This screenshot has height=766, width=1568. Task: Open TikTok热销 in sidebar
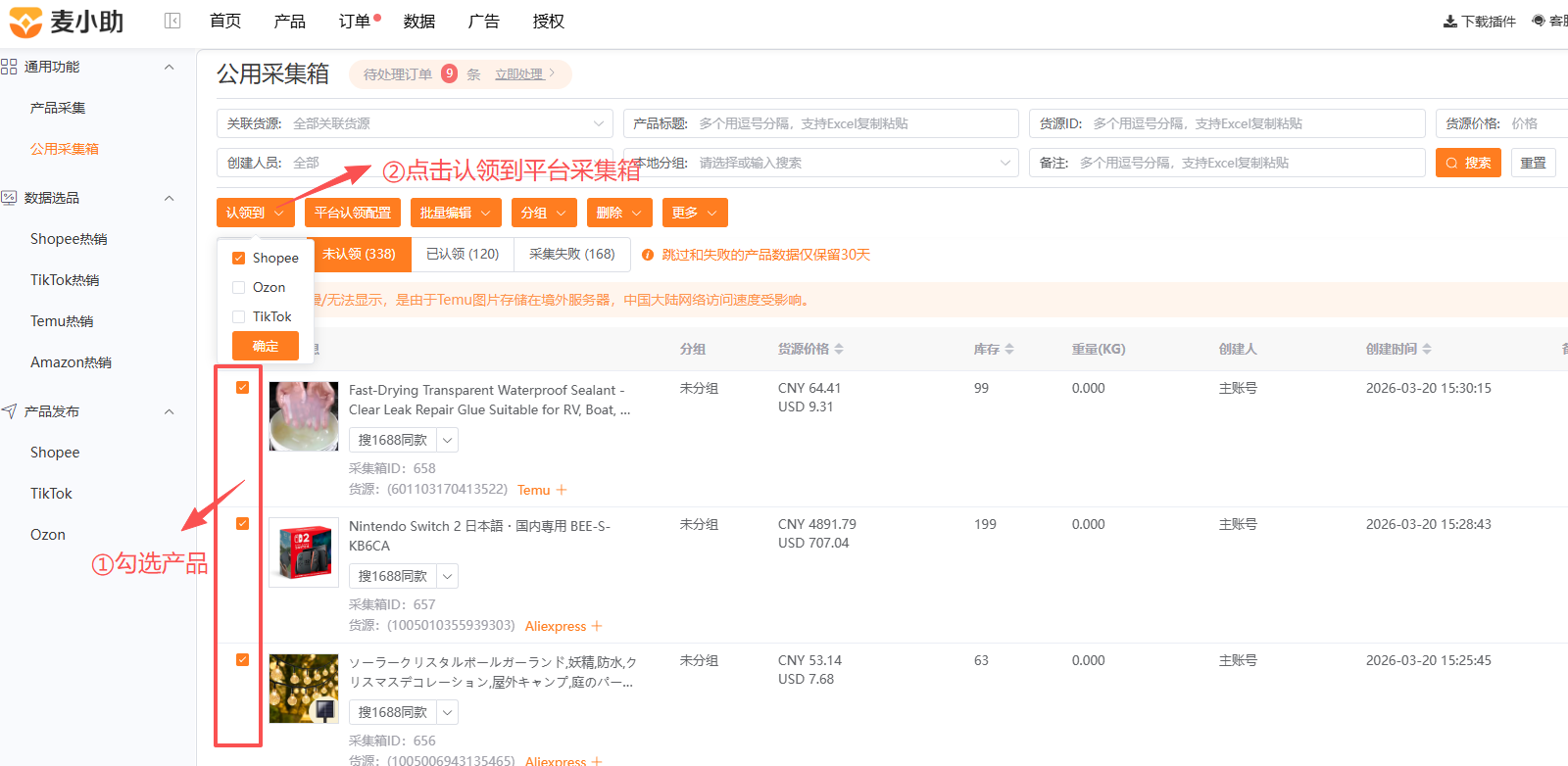coord(65,280)
